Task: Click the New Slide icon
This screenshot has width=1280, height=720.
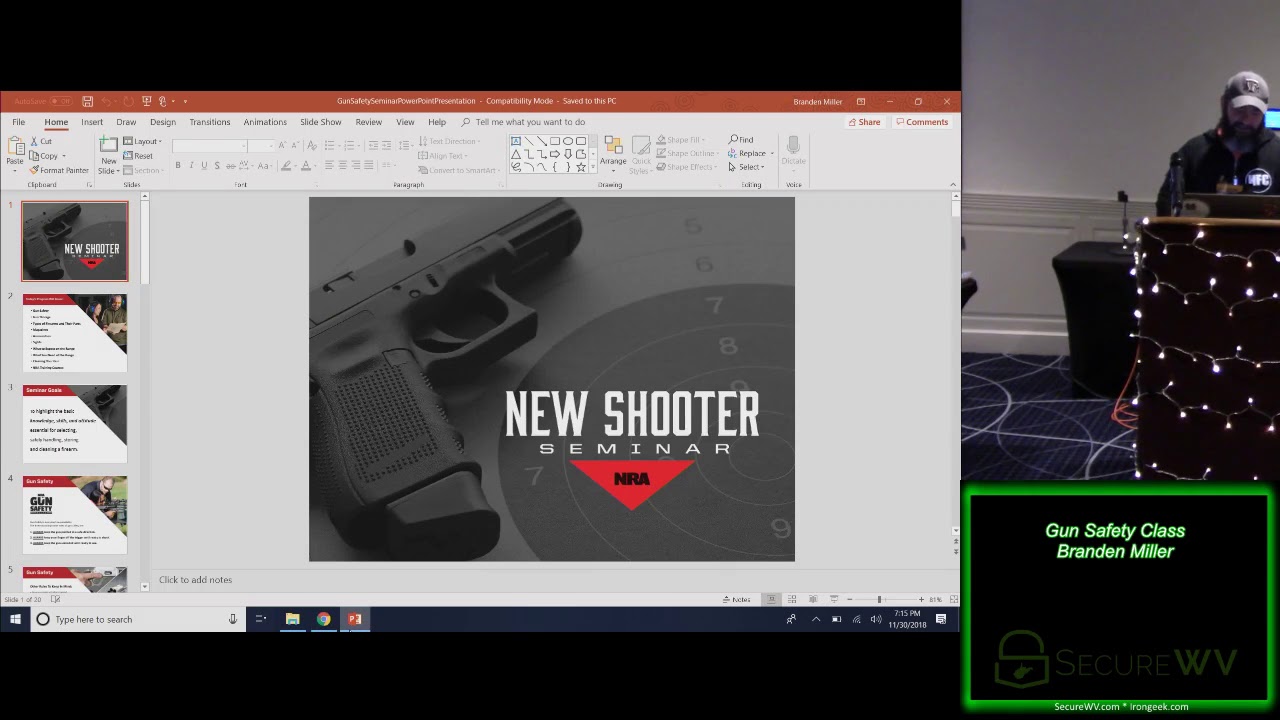Action: [x=108, y=146]
